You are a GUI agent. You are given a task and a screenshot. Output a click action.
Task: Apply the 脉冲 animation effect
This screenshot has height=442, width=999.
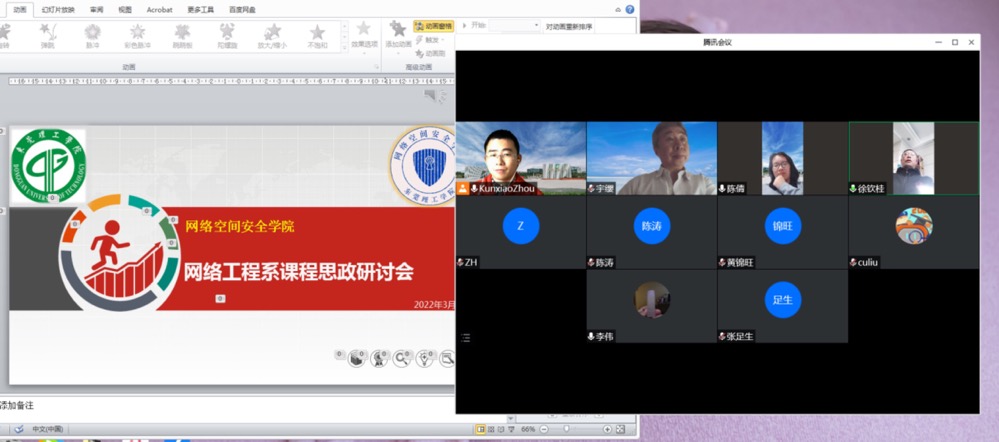[x=93, y=36]
